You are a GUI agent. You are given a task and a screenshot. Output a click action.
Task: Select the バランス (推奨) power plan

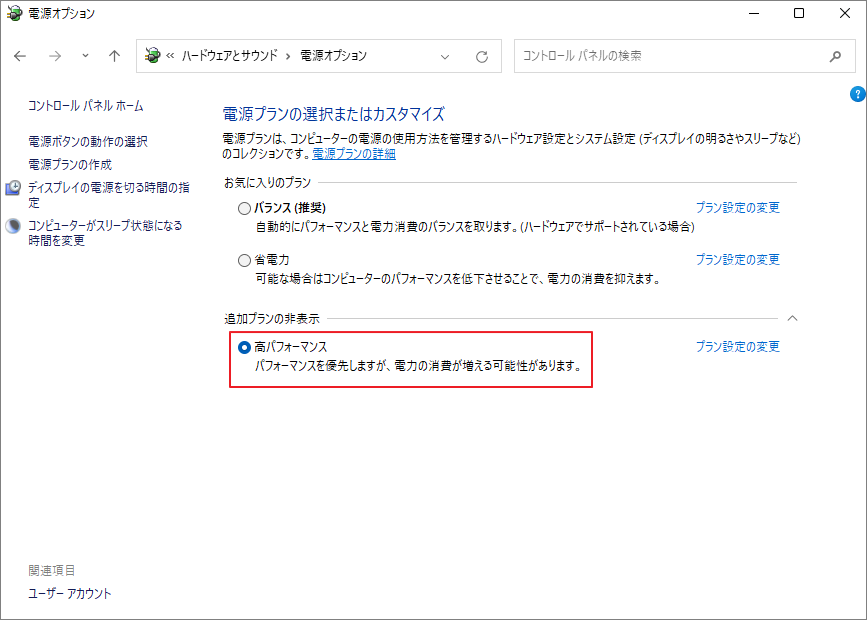(244, 208)
